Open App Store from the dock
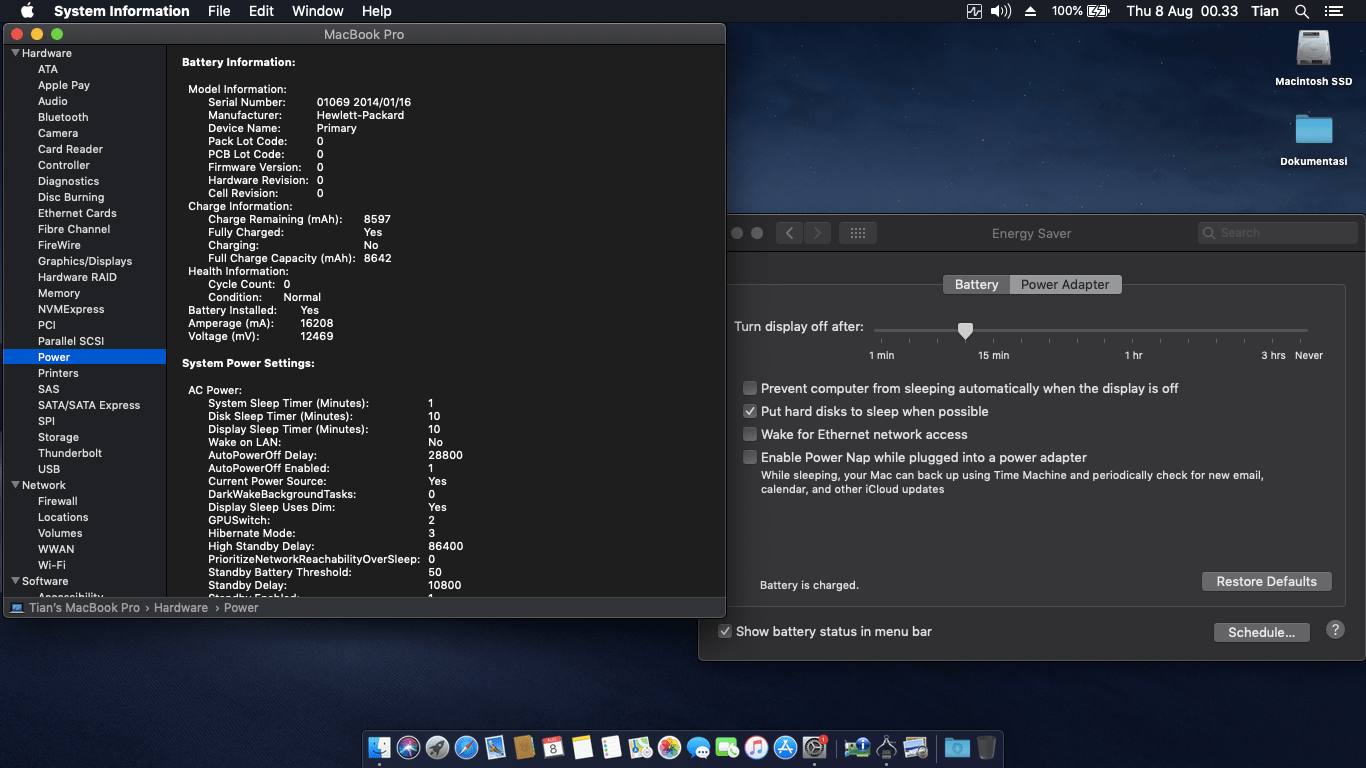 pos(785,747)
